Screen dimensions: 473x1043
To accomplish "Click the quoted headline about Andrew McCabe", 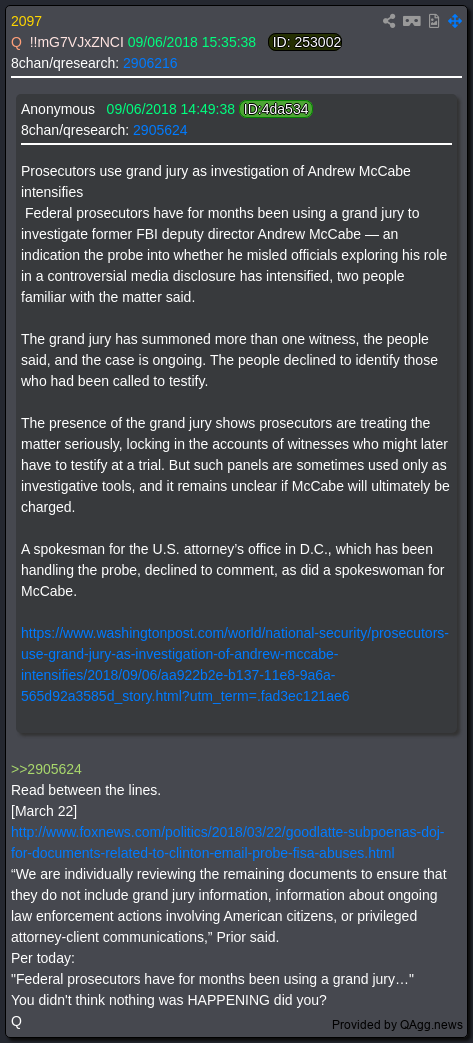I will click(216, 182).
